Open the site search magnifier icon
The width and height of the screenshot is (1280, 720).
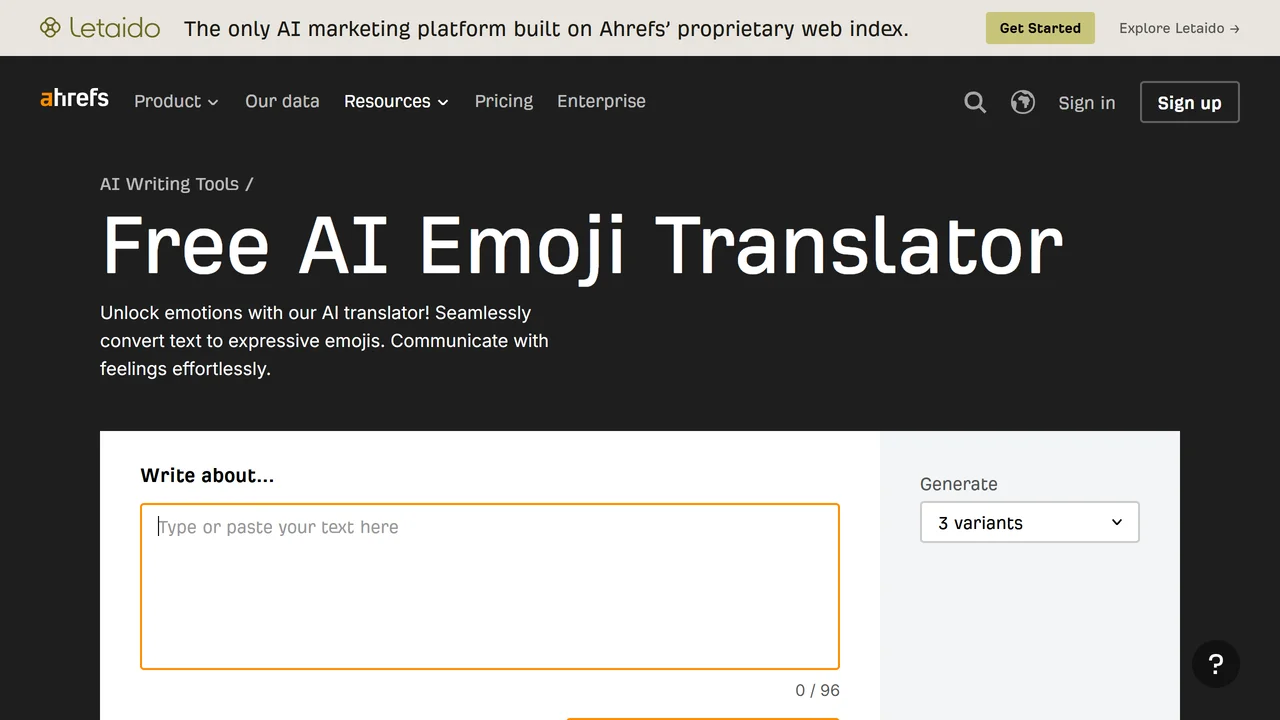coord(975,102)
